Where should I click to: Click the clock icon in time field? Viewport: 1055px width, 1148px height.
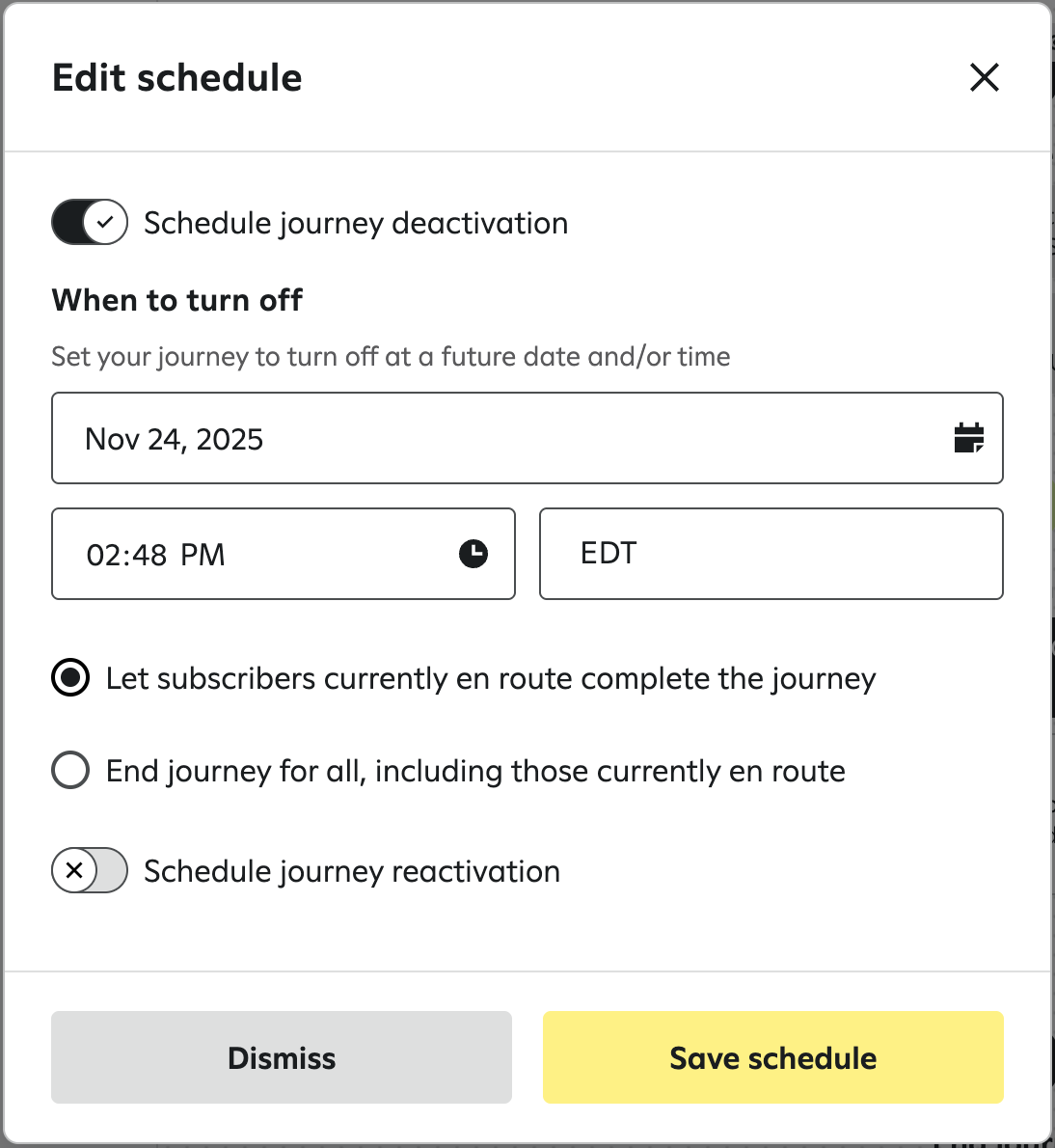click(x=473, y=554)
